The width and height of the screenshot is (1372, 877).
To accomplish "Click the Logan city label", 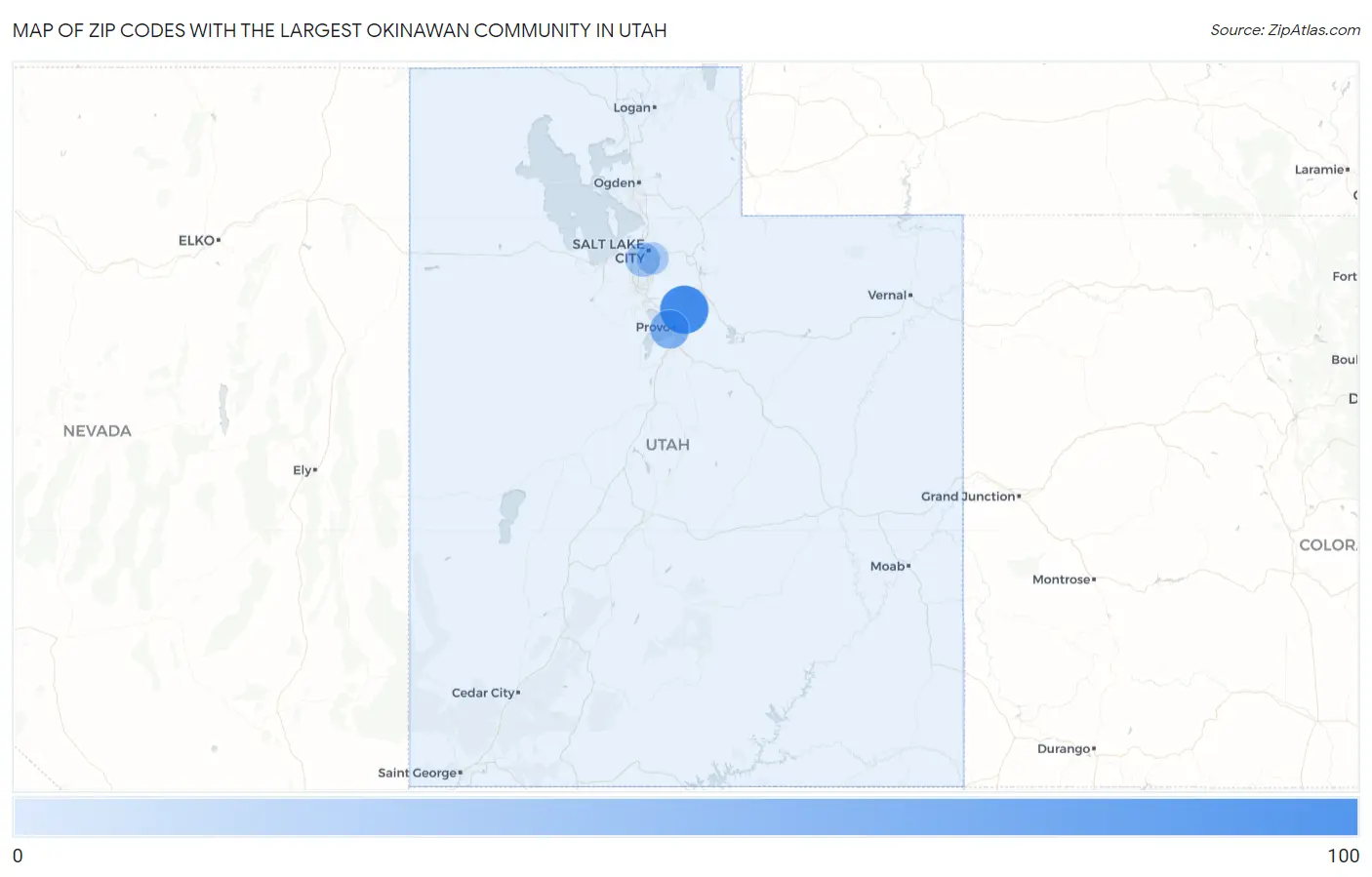I will [634, 107].
